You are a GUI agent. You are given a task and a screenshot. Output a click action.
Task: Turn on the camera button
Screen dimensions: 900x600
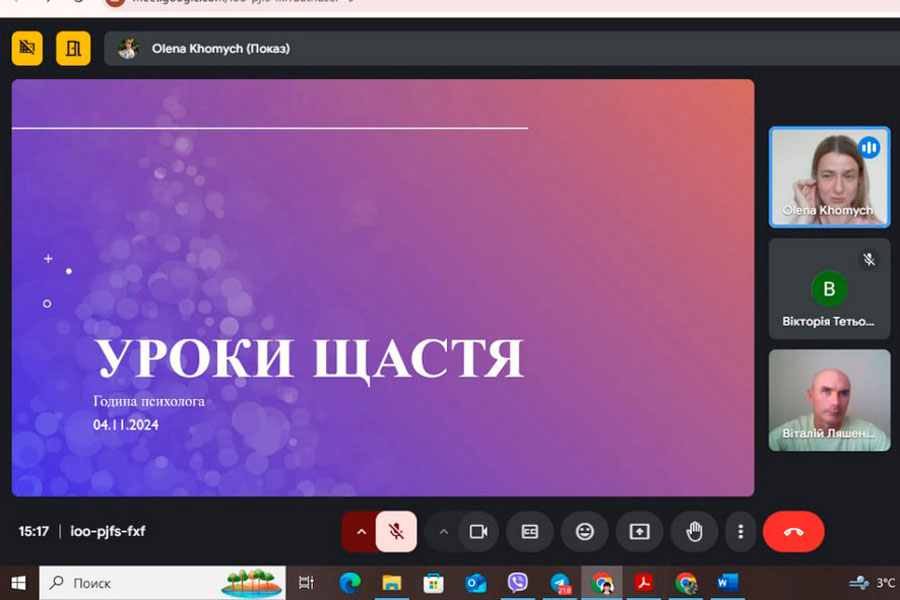[478, 532]
